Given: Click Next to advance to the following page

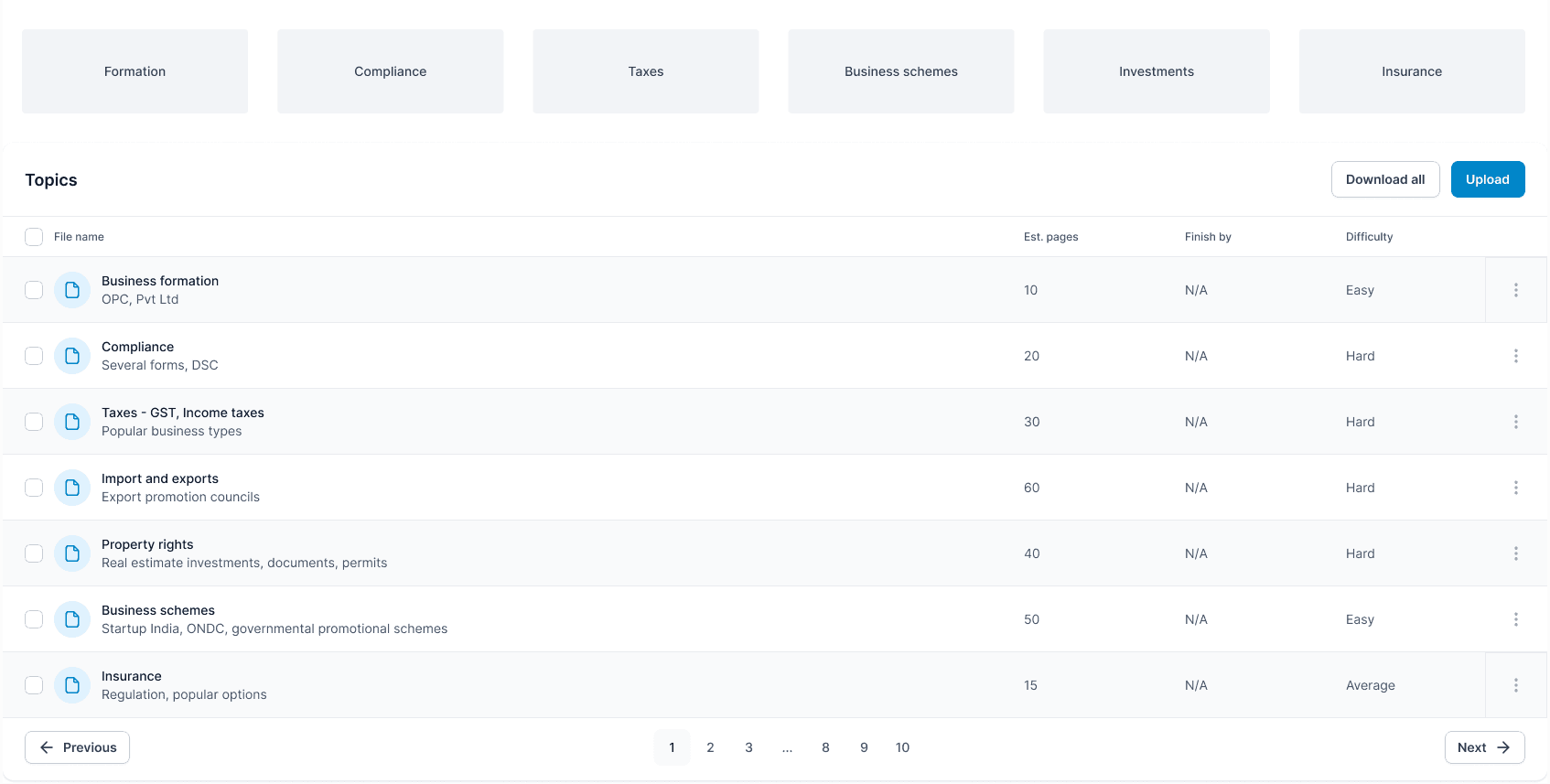Looking at the screenshot, I should pyautogui.click(x=1483, y=747).
